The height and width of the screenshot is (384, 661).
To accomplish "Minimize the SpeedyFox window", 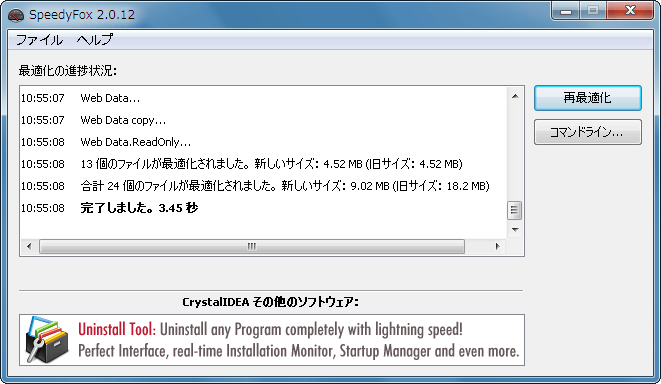I will click(566, 11).
